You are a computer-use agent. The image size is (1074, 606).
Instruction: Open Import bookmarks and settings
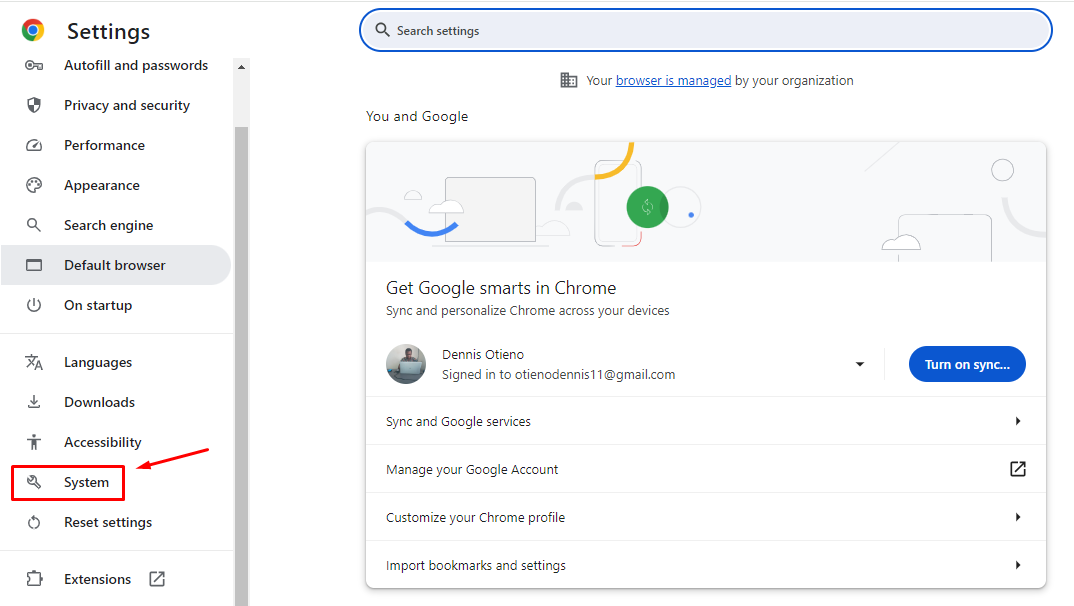1017,565
